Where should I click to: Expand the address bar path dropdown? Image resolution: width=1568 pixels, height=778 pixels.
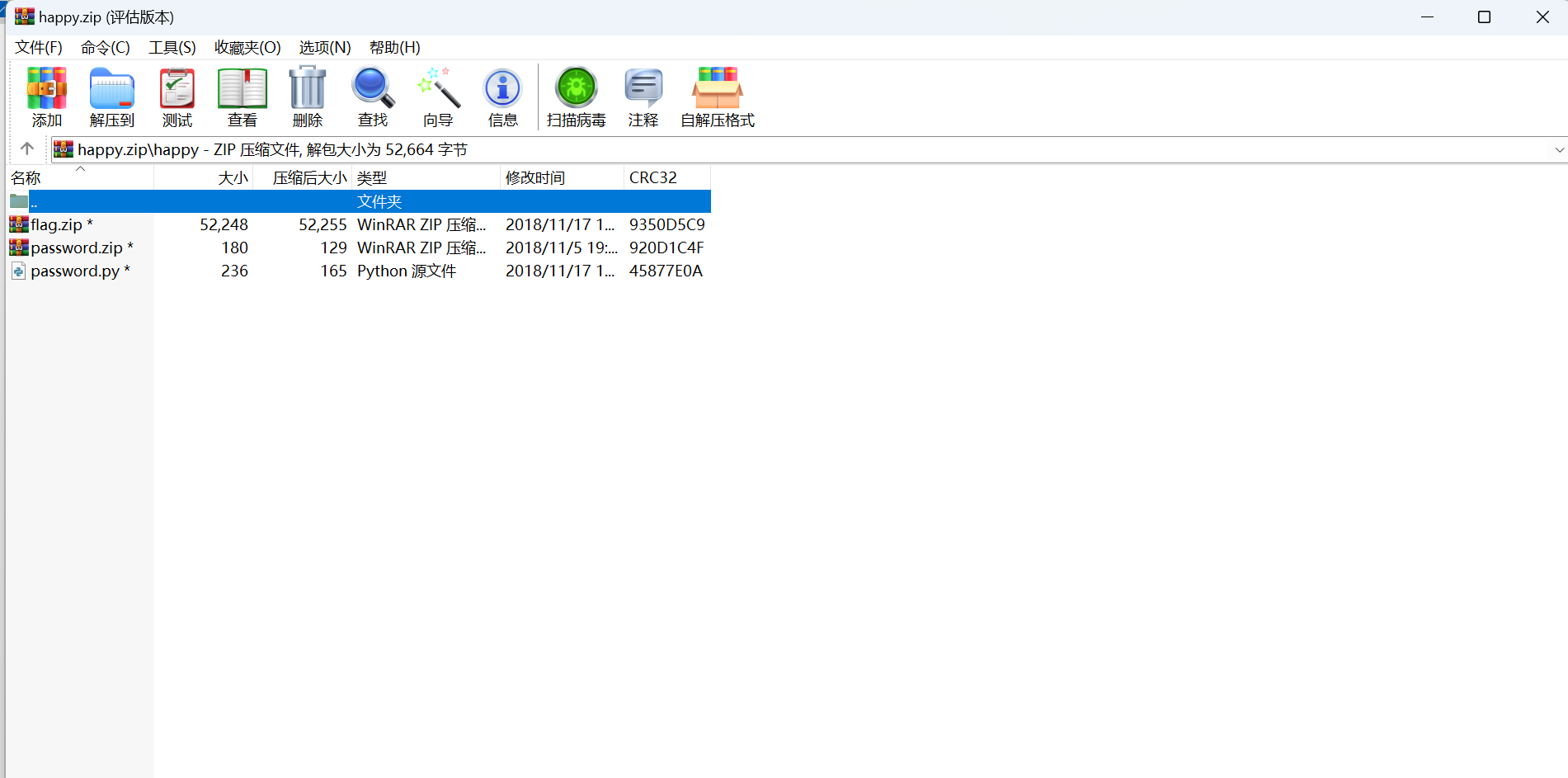coord(1559,149)
